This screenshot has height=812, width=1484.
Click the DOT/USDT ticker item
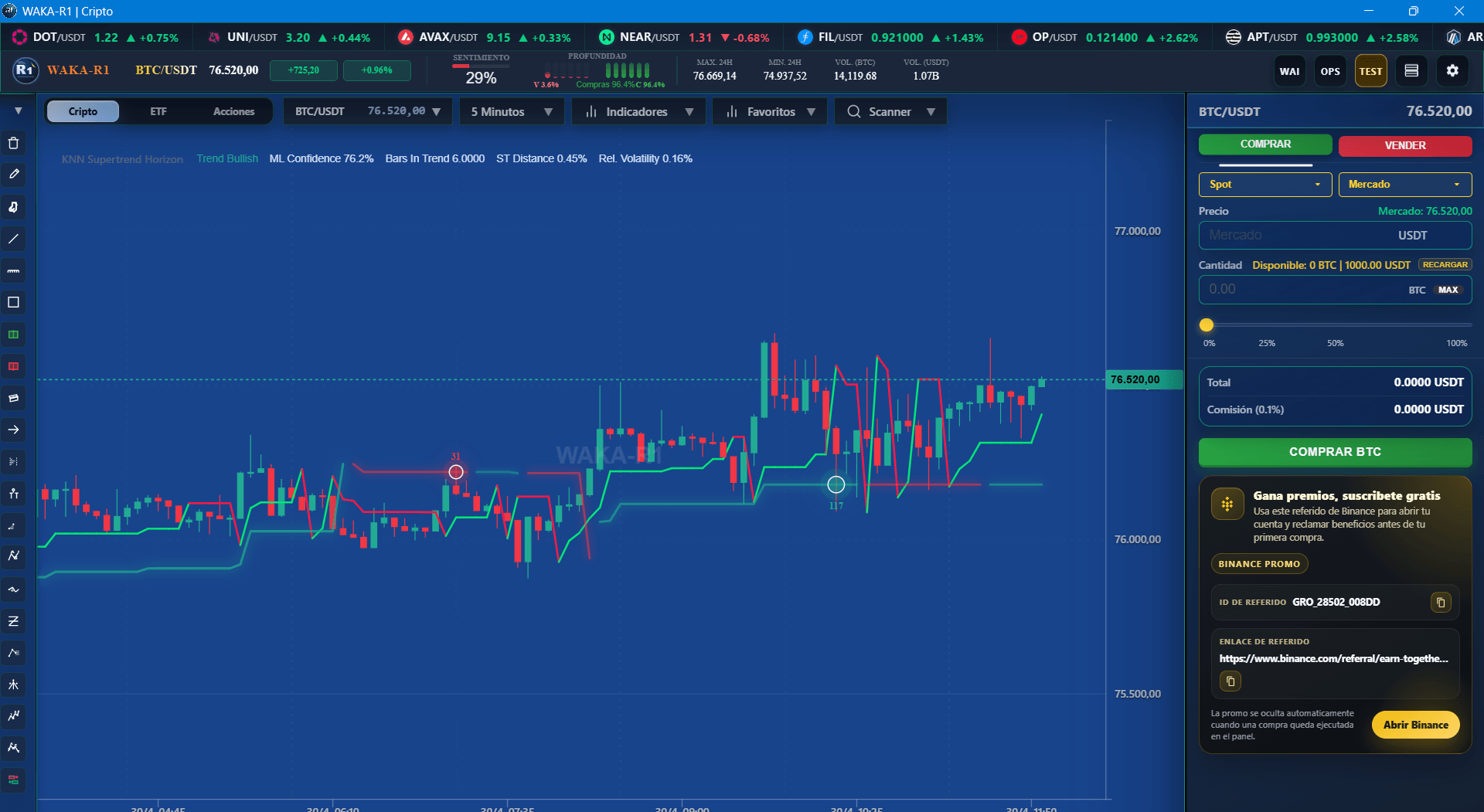pos(96,37)
